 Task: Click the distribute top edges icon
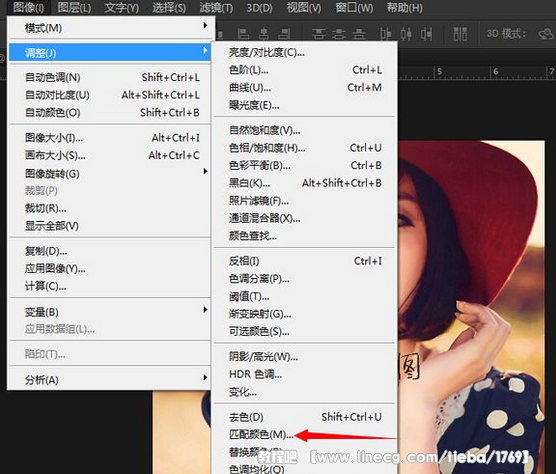(x=318, y=34)
